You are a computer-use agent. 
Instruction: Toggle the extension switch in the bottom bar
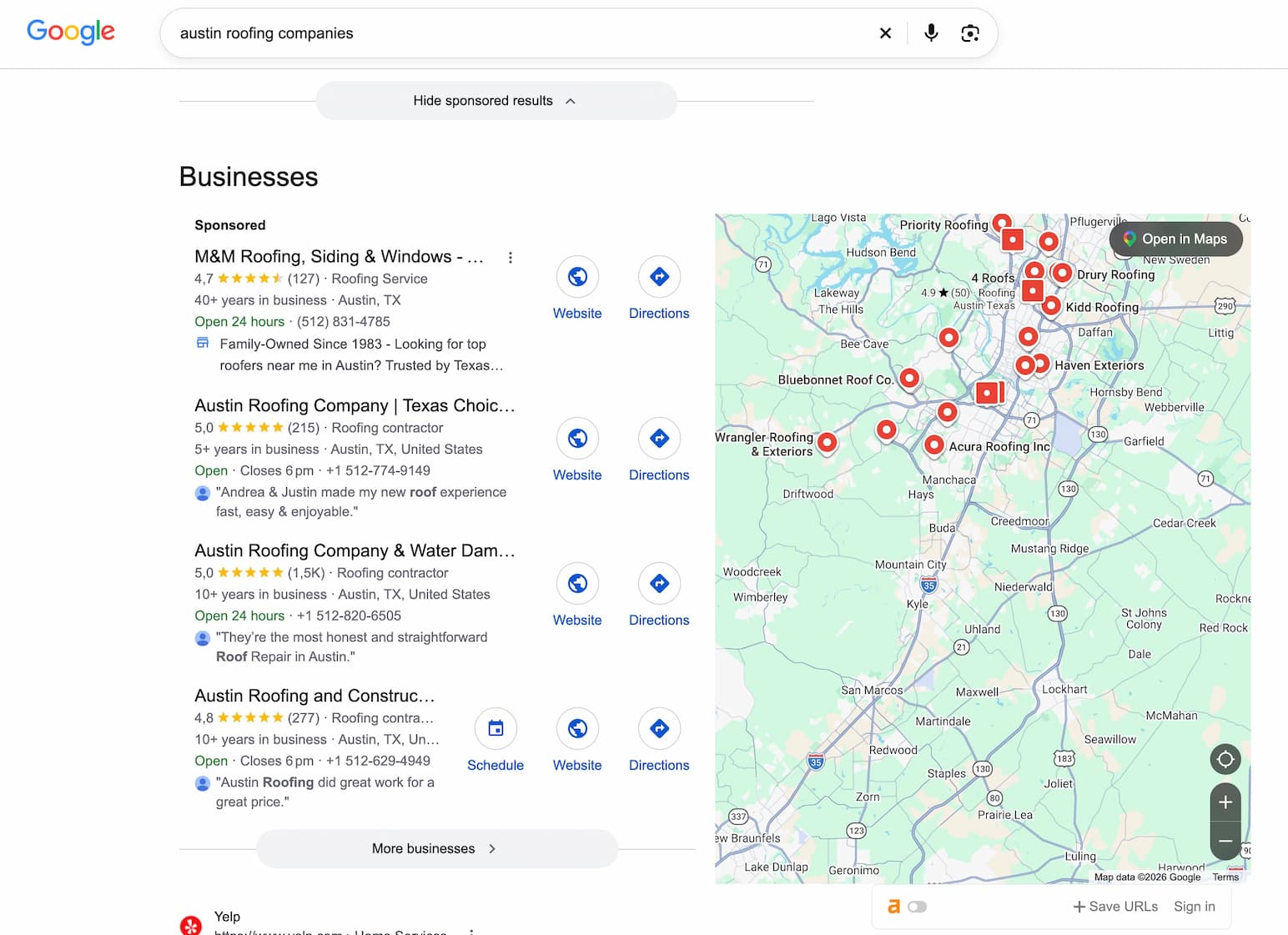(x=917, y=907)
